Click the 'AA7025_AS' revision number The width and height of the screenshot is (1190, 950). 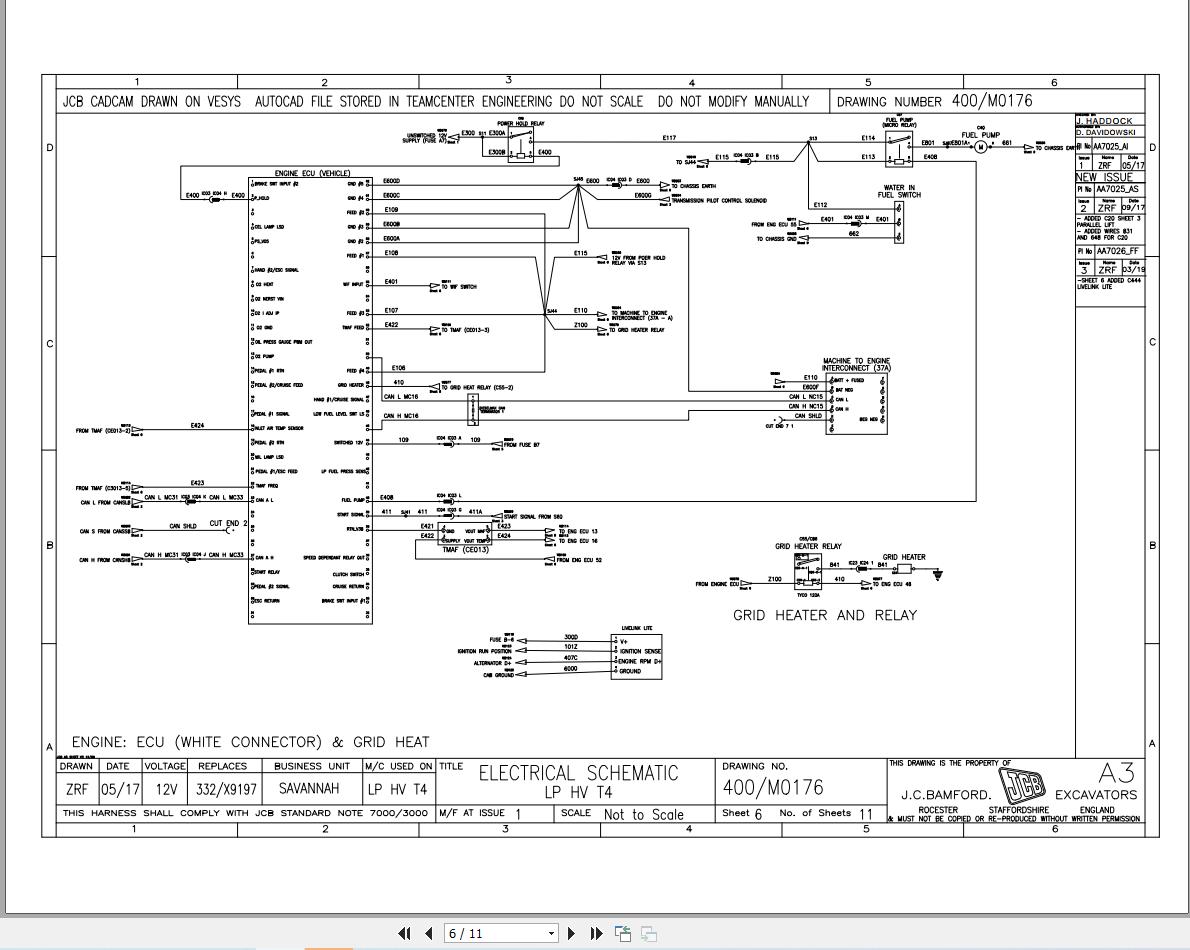coord(1116,190)
